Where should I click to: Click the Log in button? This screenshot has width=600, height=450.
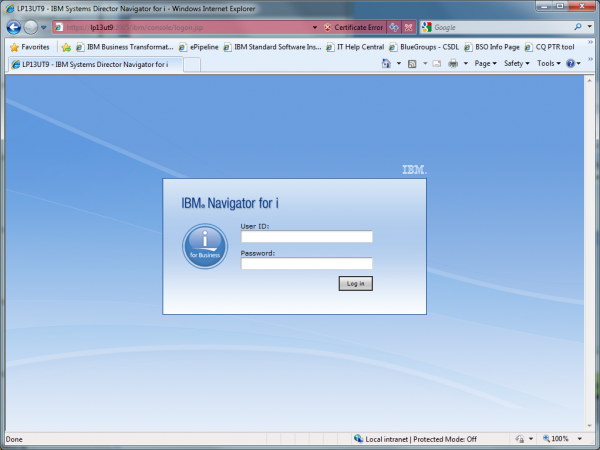click(x=355, y=284)
